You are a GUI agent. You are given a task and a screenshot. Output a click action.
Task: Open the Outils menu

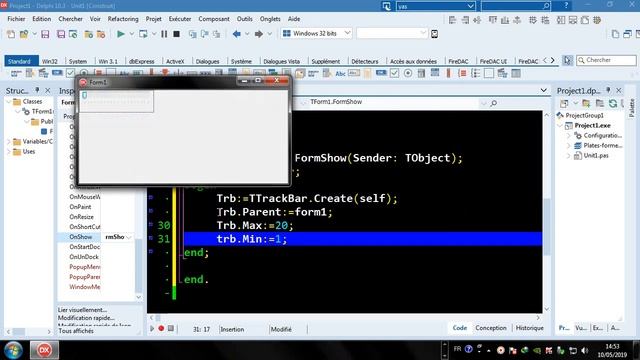244,19
